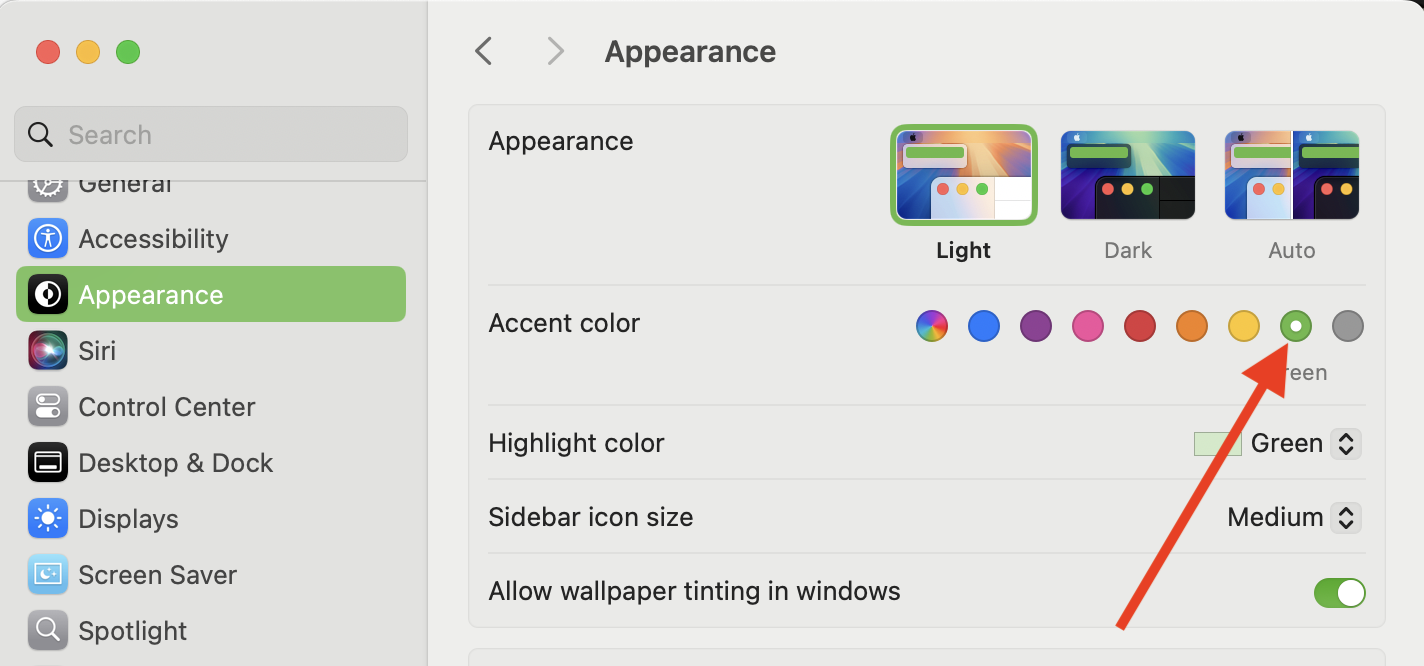This screenshot has width=1424, height=666.
Task: Select the Desktop & Dock icon
Action: pyautogui.click(x=48, y=463)
